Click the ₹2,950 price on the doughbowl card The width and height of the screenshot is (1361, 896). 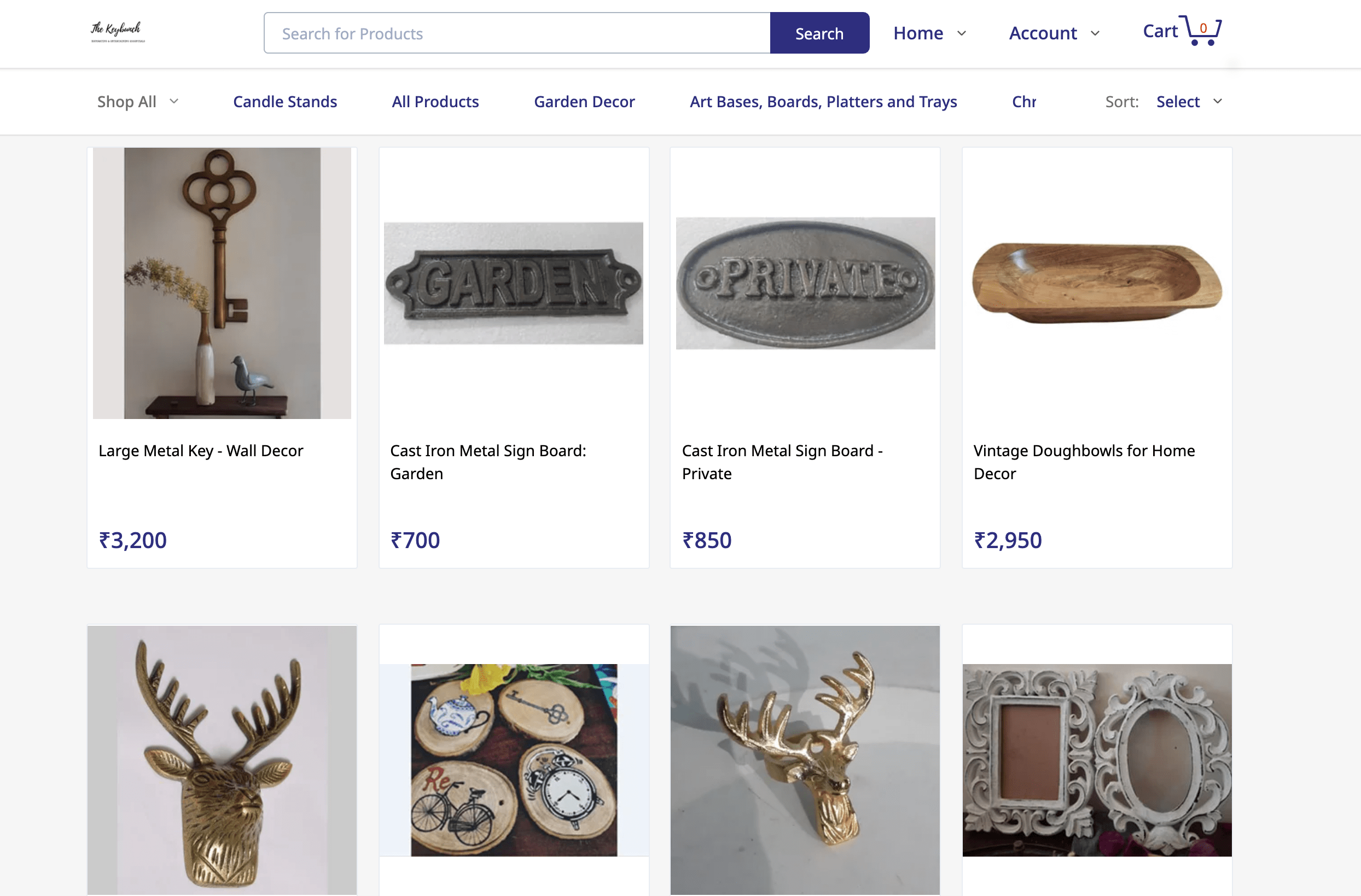click(x=1008, y=540)
